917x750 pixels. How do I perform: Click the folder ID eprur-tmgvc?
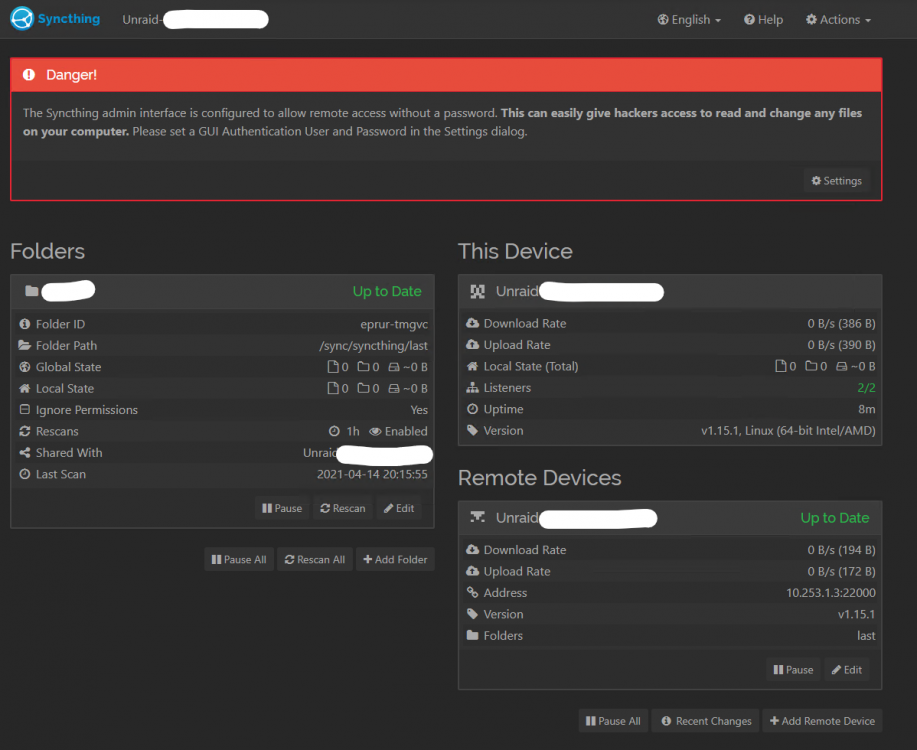(x=394, y=324)
